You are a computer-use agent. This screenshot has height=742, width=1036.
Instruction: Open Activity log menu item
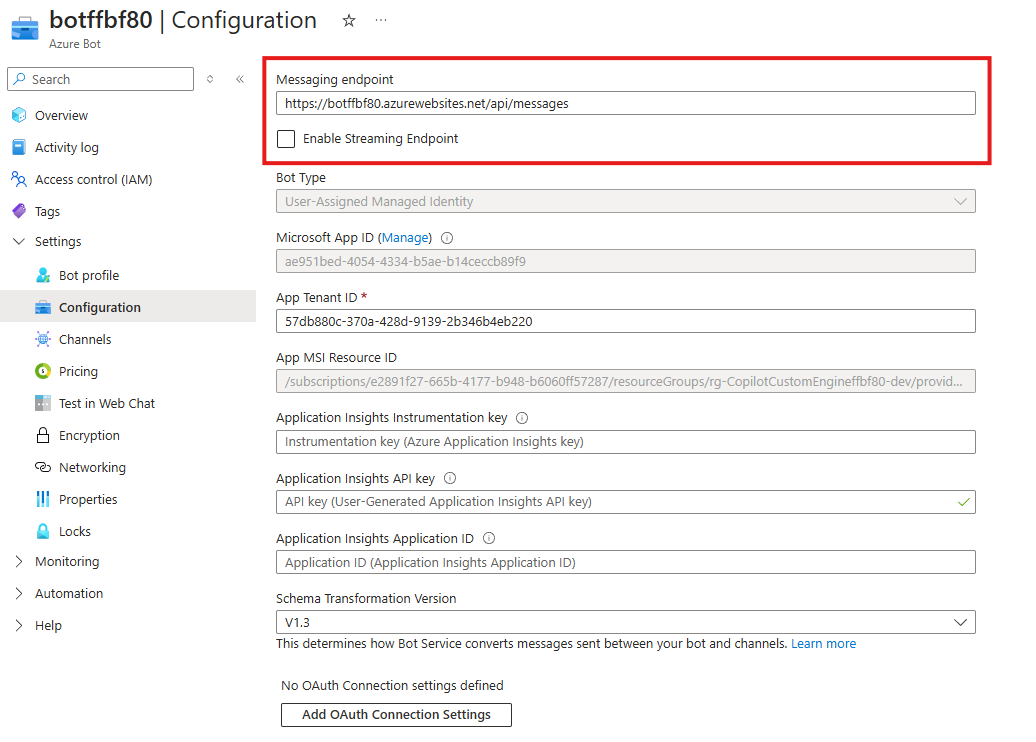coord(67,147)
